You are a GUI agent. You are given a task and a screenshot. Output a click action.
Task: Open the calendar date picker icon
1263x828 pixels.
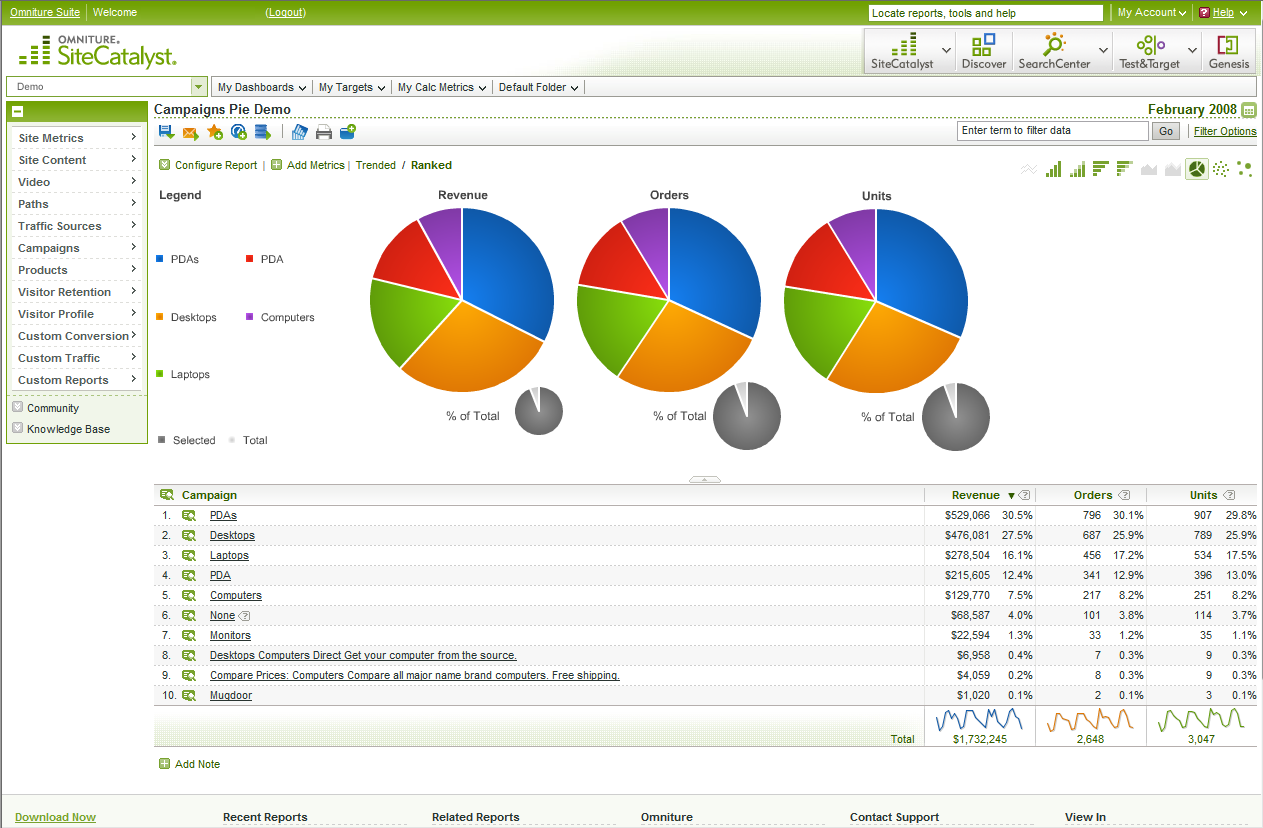1248,110
